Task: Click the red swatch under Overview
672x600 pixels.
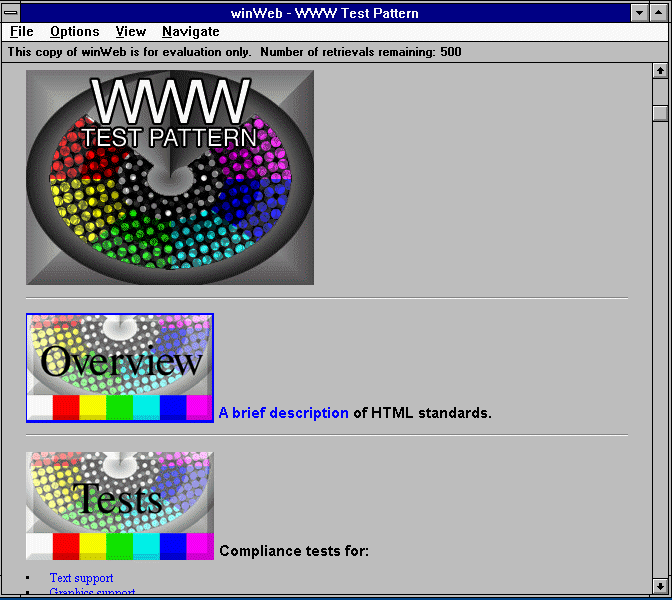Action: click(66, 408)
